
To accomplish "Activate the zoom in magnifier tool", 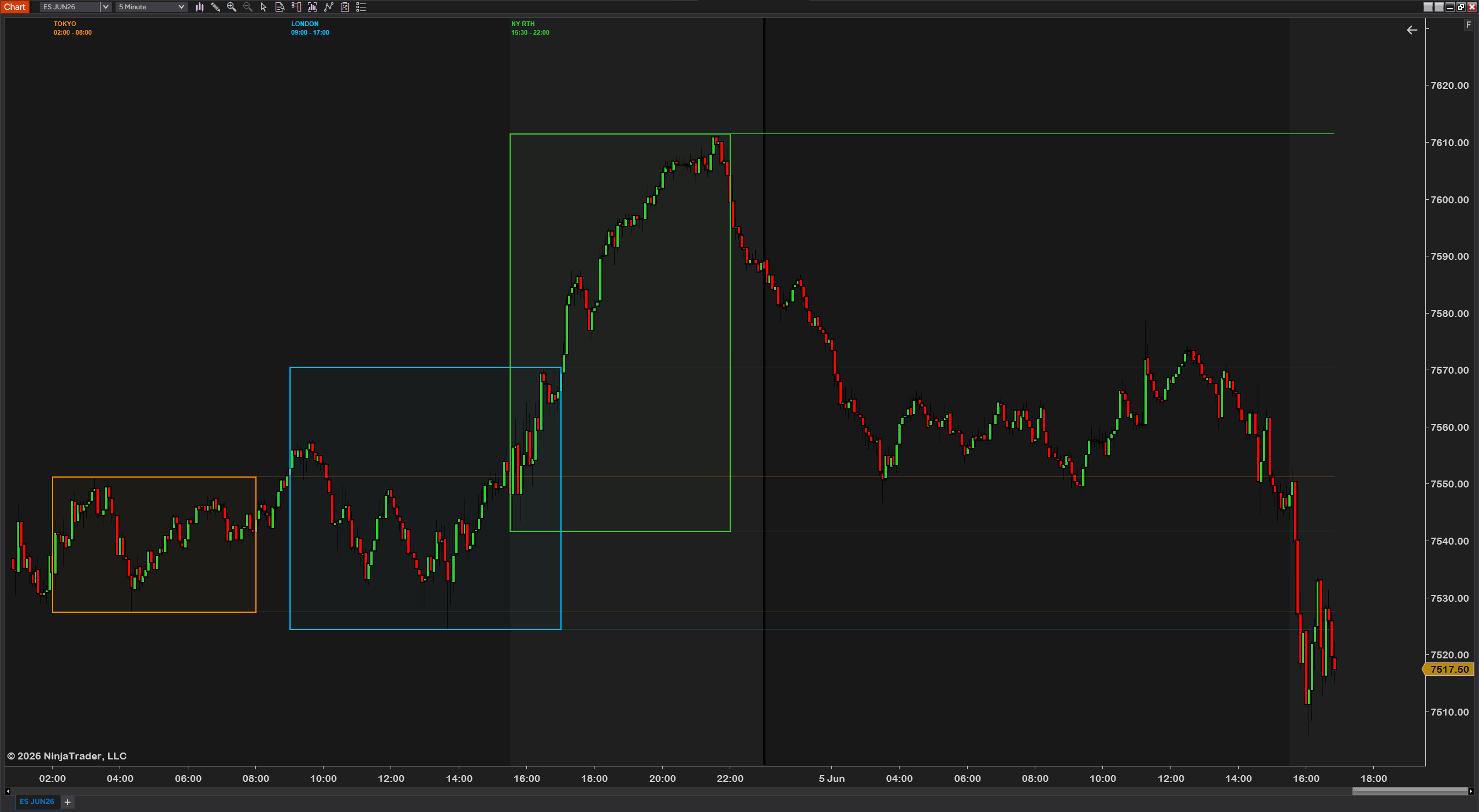I will click(x=232, y=7).
